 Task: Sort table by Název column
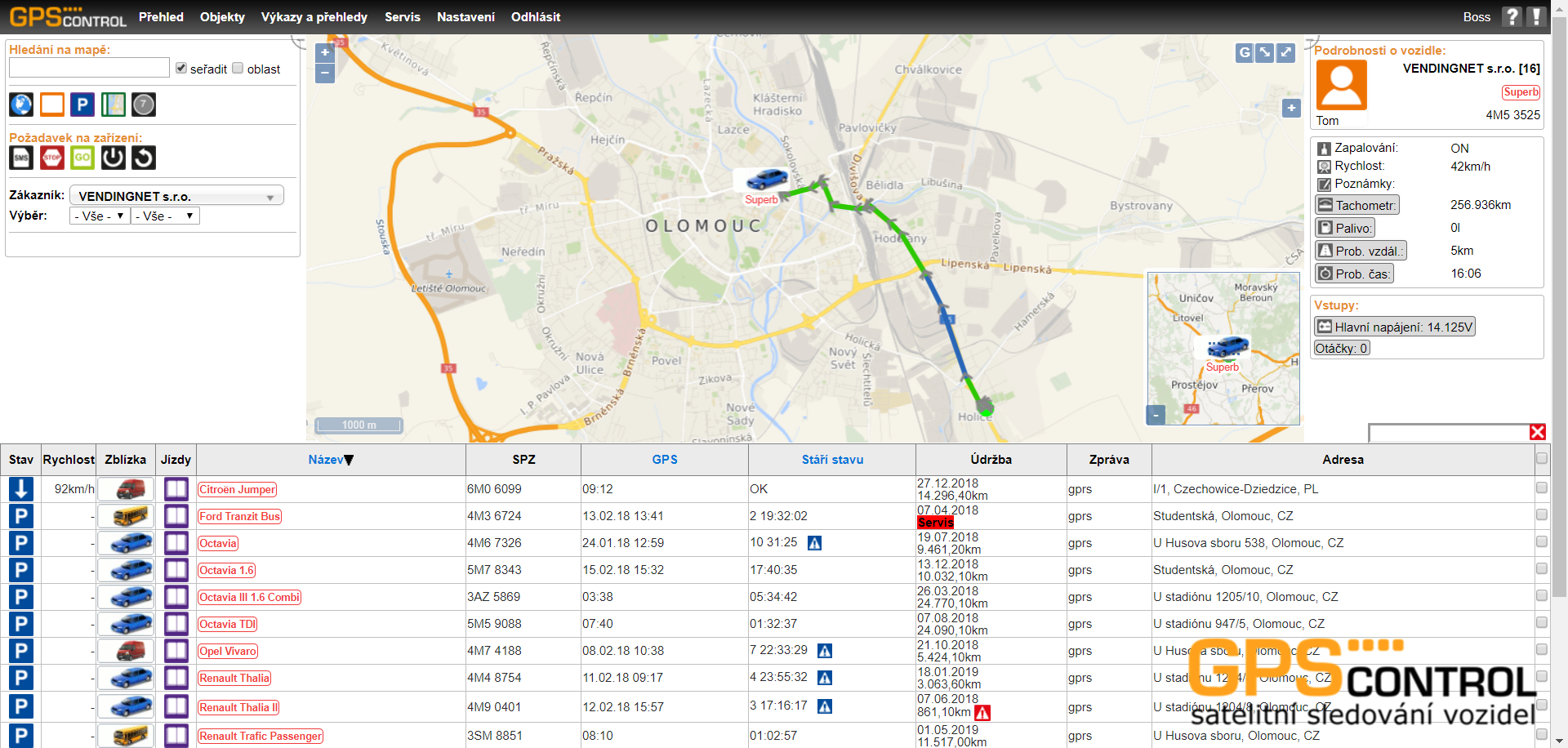(x=331, y=460)
